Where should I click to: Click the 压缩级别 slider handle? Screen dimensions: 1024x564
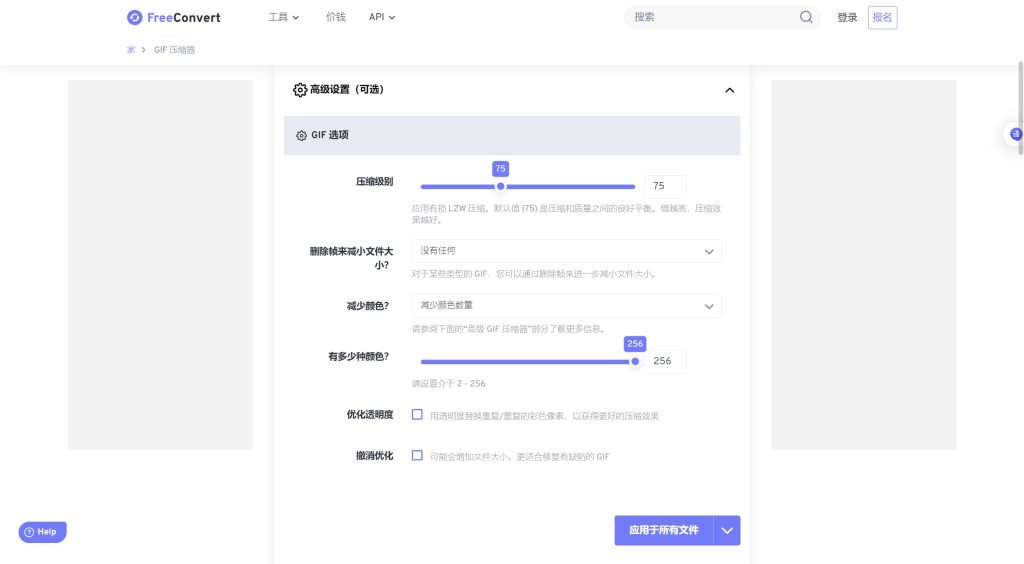pyautogui.click(x=501, y=186)
